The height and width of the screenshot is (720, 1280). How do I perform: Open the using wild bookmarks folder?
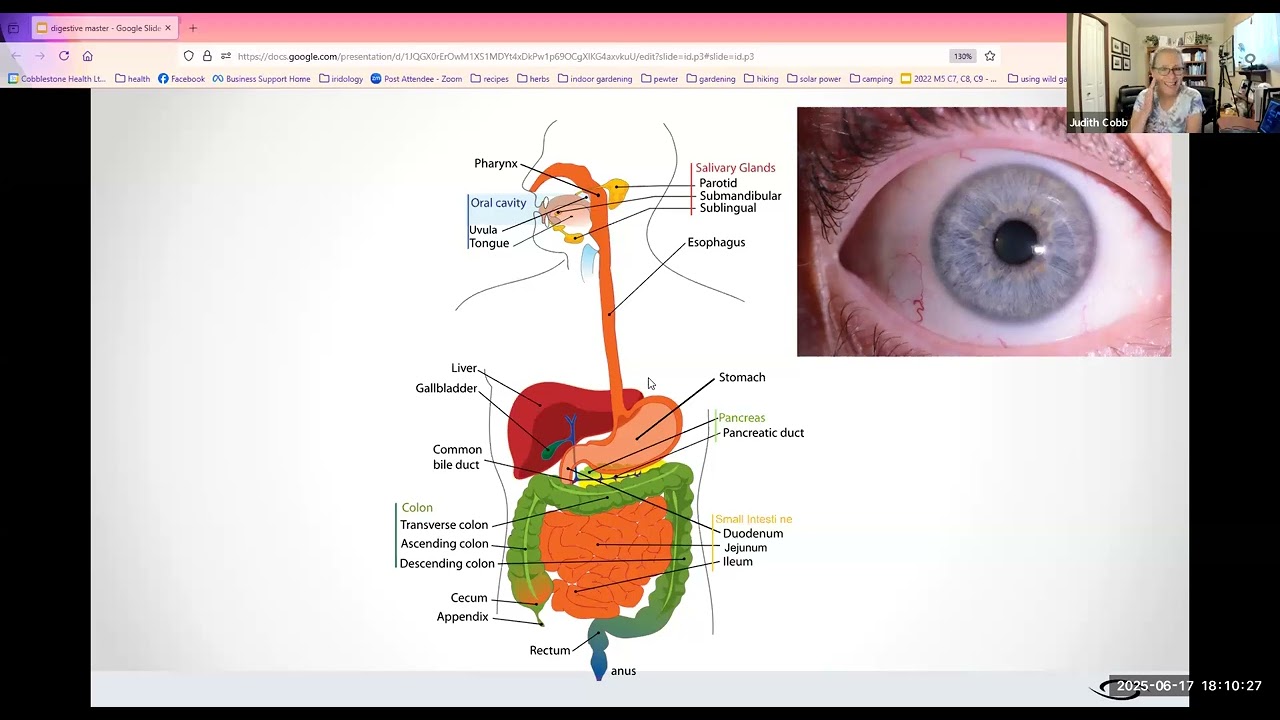[x=1037, y=79]
